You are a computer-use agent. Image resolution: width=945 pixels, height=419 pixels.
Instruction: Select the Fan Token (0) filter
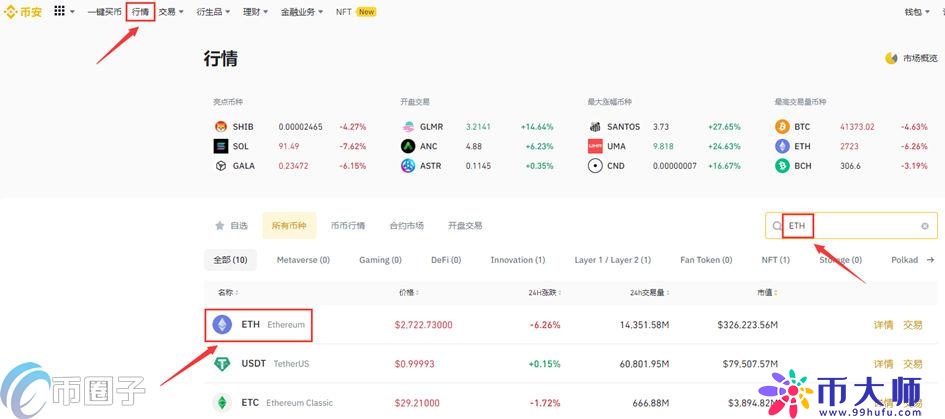706,260
